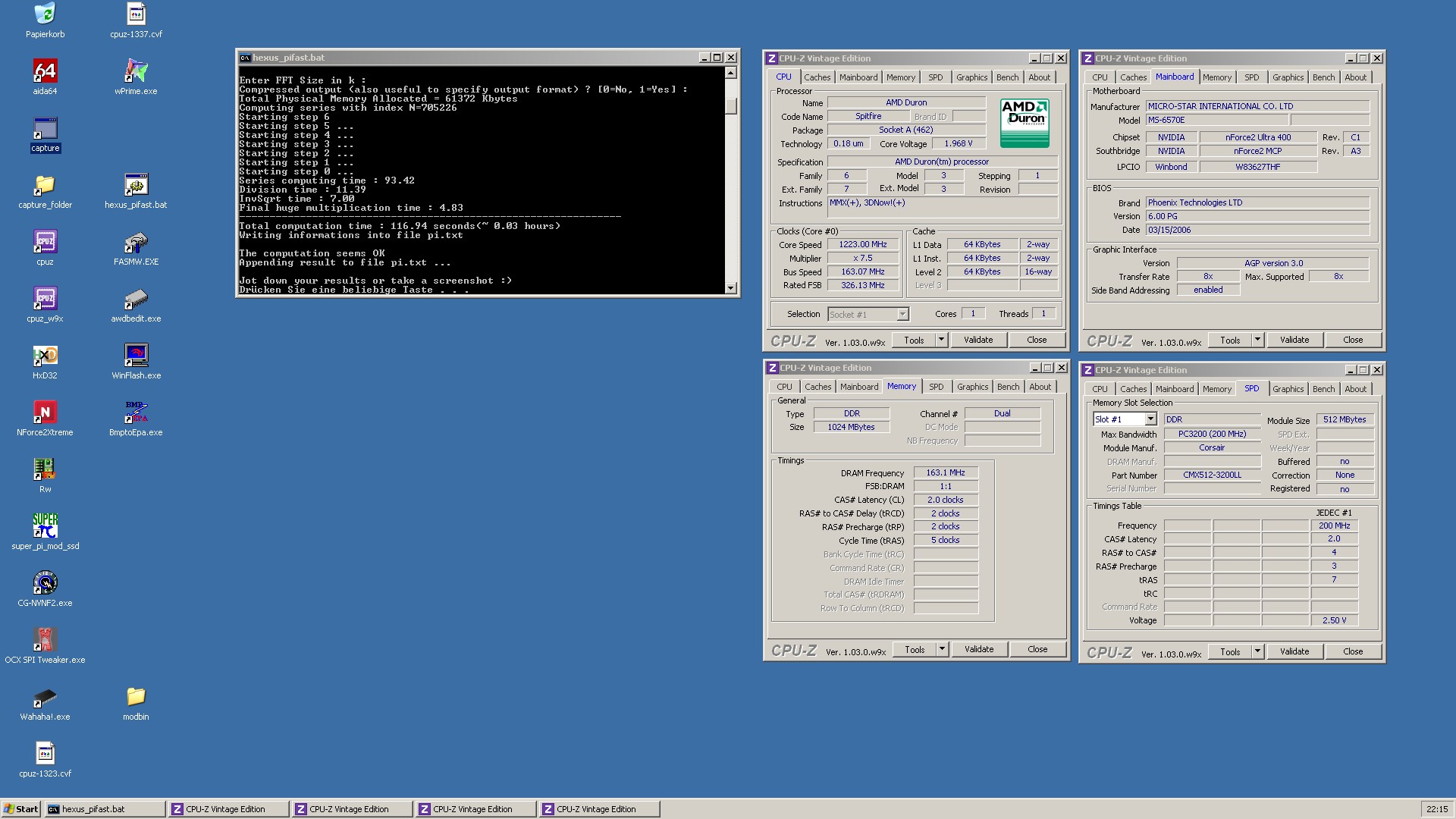The image size is (1456, 819).
Task: Click the Chipset value nForce2 Ultra 400
Action: 1257,138
